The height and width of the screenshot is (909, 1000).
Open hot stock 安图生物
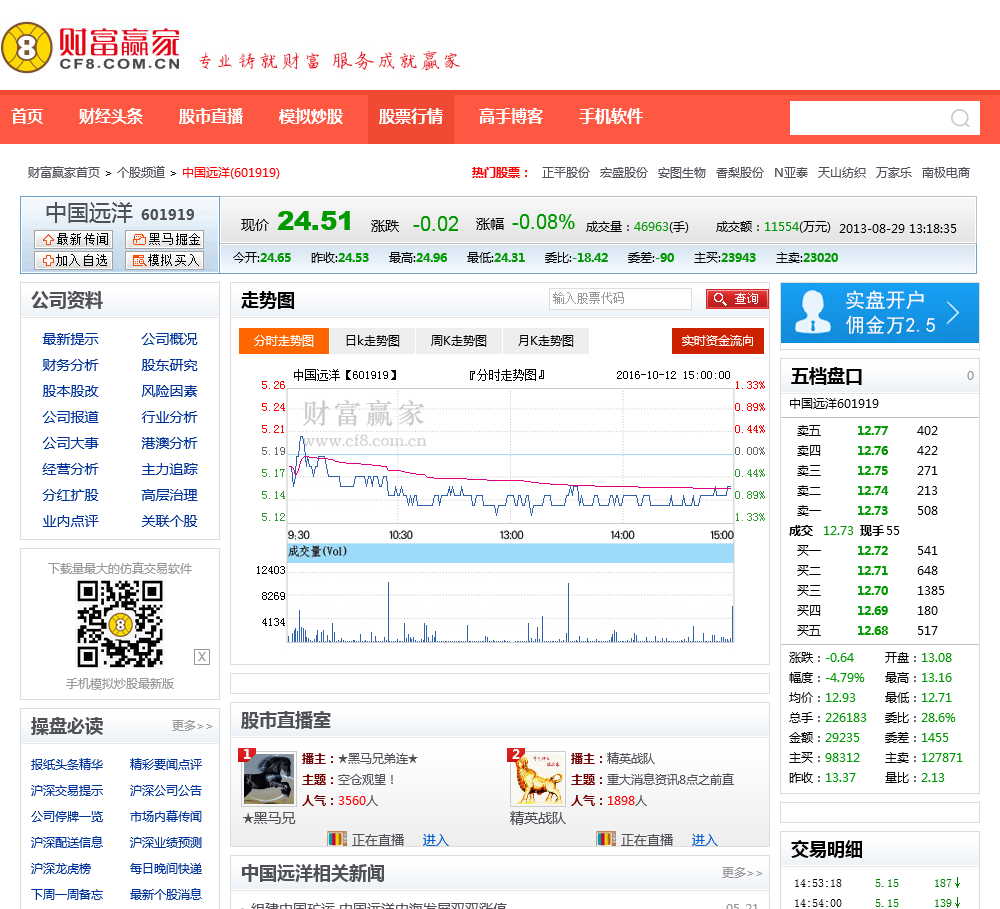681,172
